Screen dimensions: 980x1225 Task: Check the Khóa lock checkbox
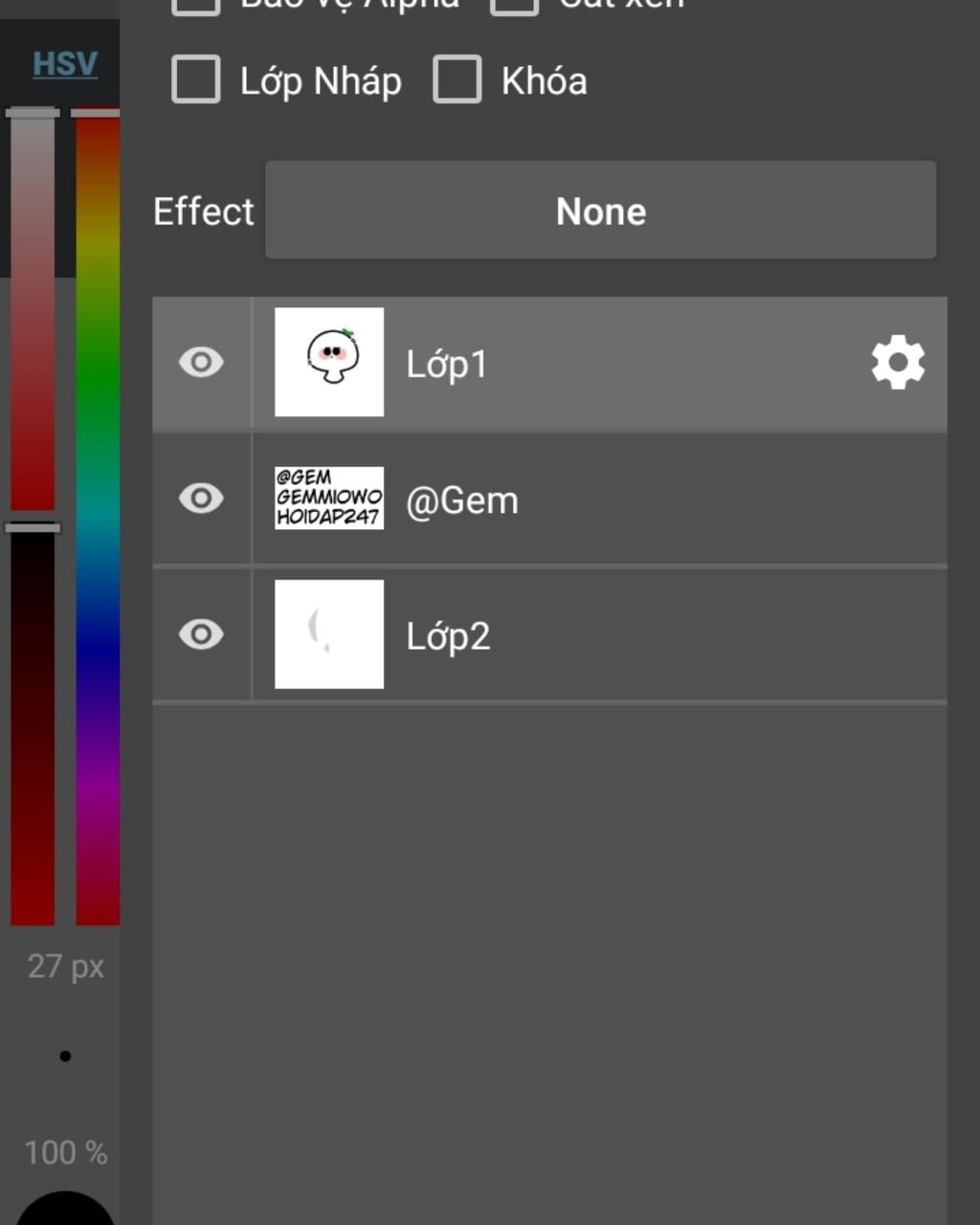(457, 79)
